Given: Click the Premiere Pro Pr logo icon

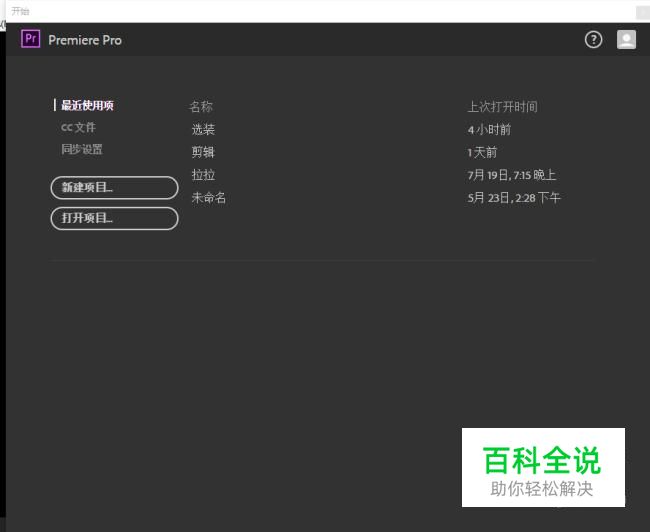Looking at the screenshot, I should tap(31, 39).
